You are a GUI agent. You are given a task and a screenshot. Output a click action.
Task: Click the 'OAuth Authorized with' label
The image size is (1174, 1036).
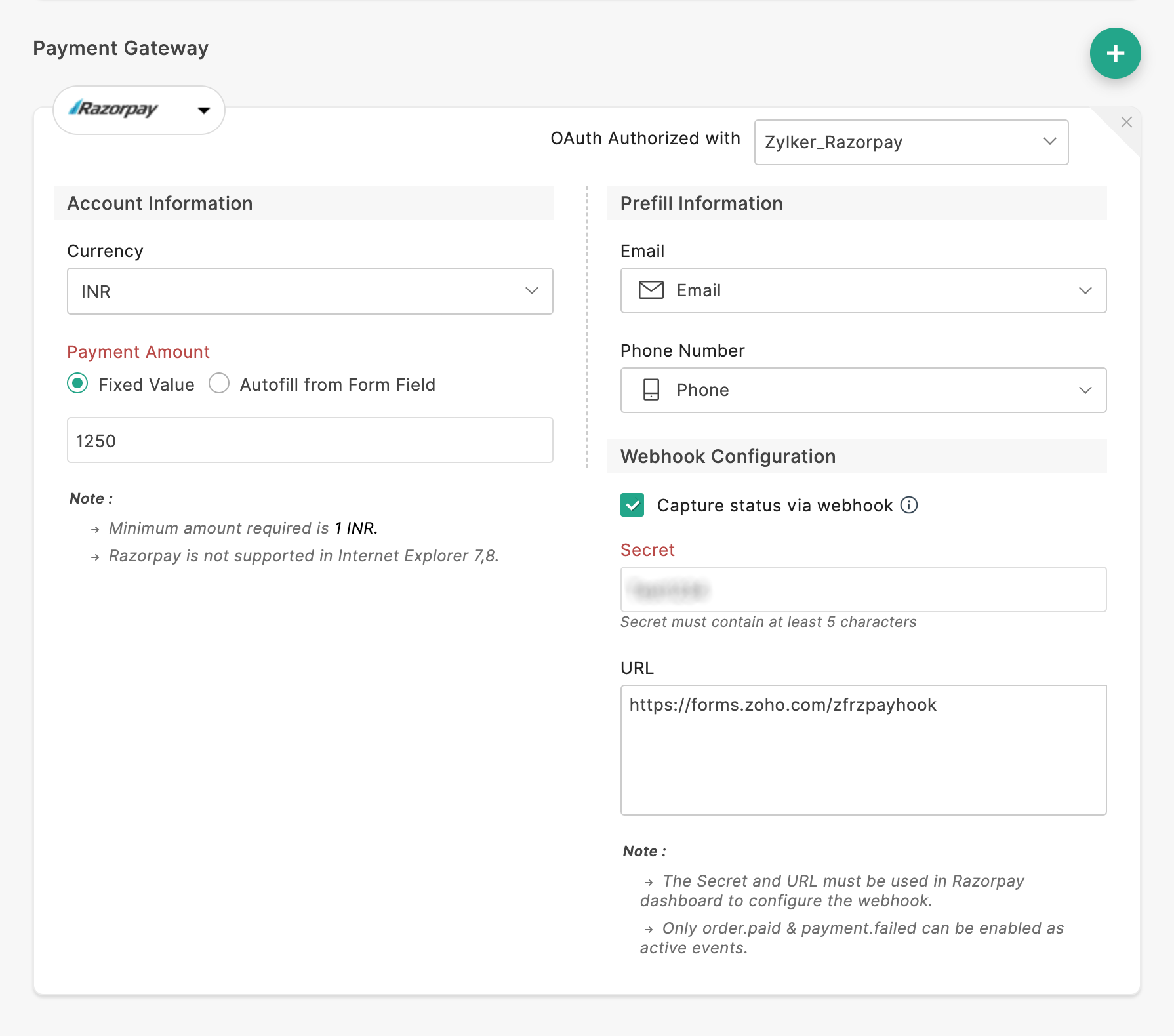point(645,138)
